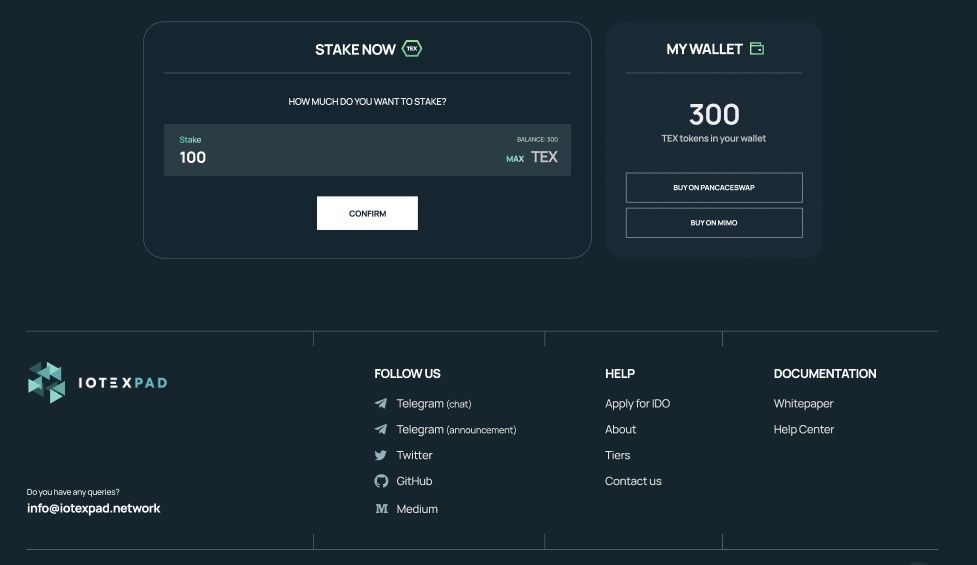Click the Twitter bird icon
Image resolution: width=977 pixels, height=565 pixels.
(x=381, y=455)
